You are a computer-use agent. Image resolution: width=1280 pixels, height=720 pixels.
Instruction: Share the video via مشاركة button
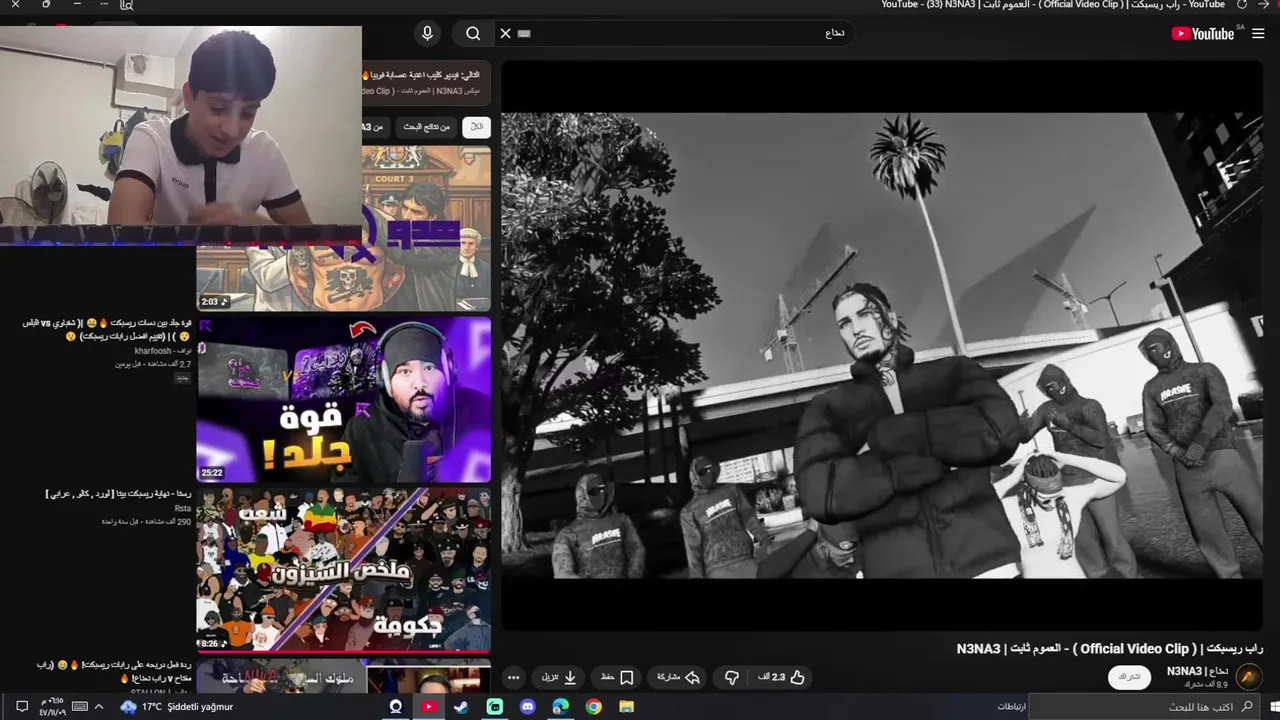(678, 677)
